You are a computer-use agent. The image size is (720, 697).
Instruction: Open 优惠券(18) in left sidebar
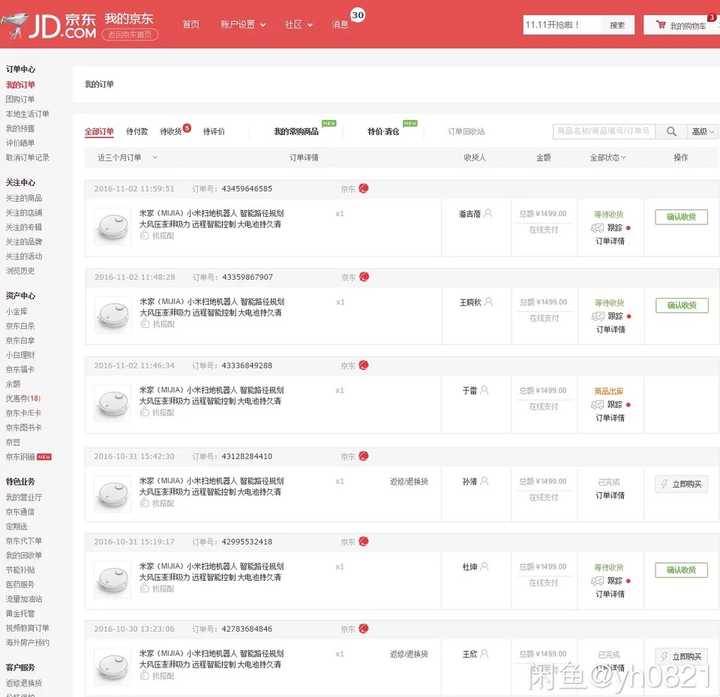pos(23,399)
